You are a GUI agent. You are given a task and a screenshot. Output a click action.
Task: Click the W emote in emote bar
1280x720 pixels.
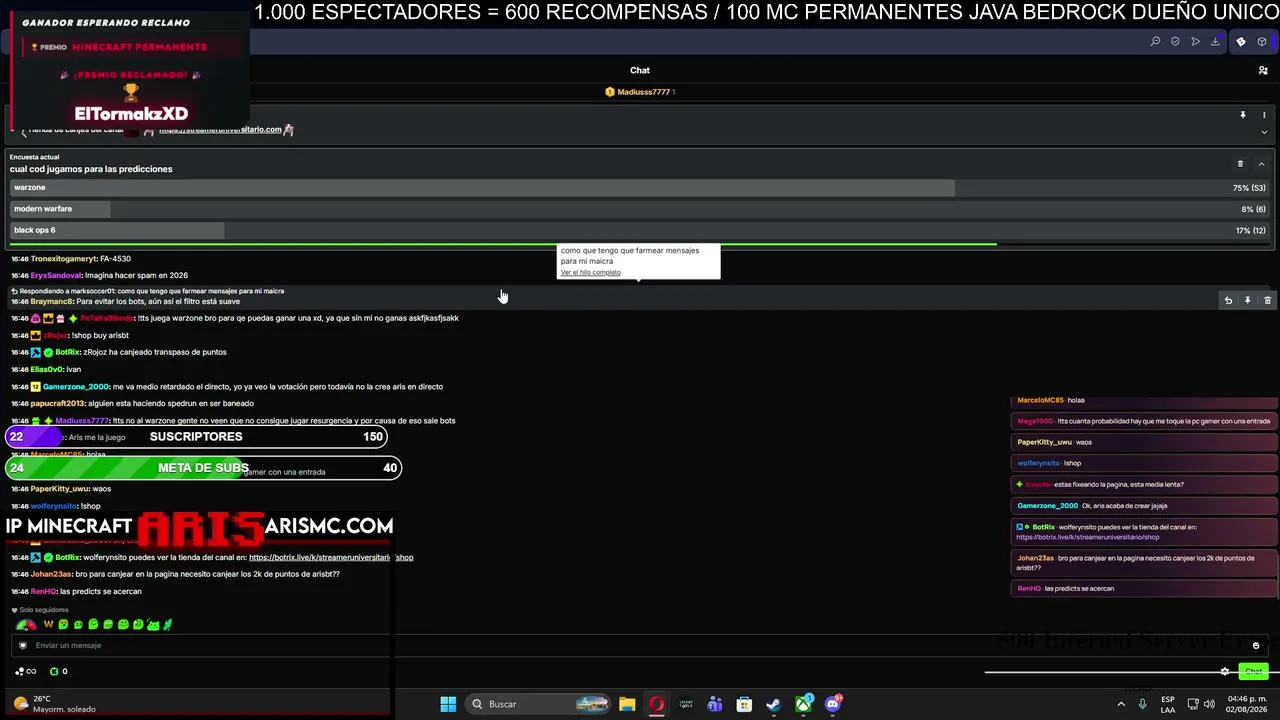click(x=48, y=624)
